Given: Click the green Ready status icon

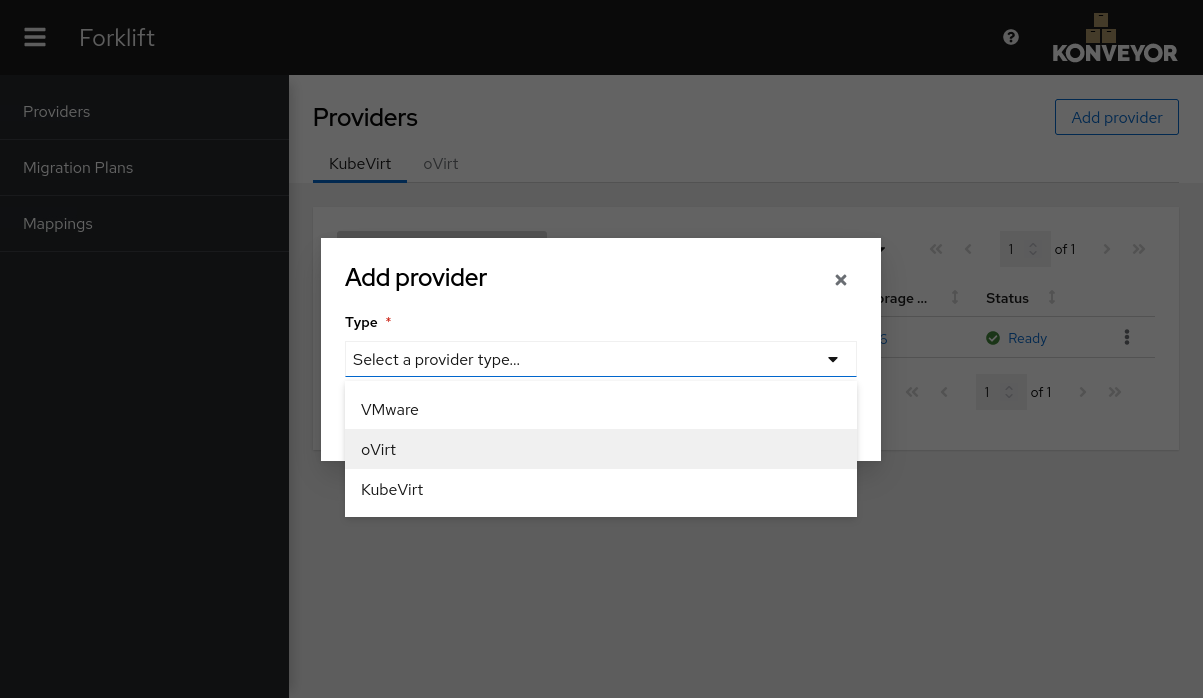Looking at the screenshot, I should click(993, 338).
